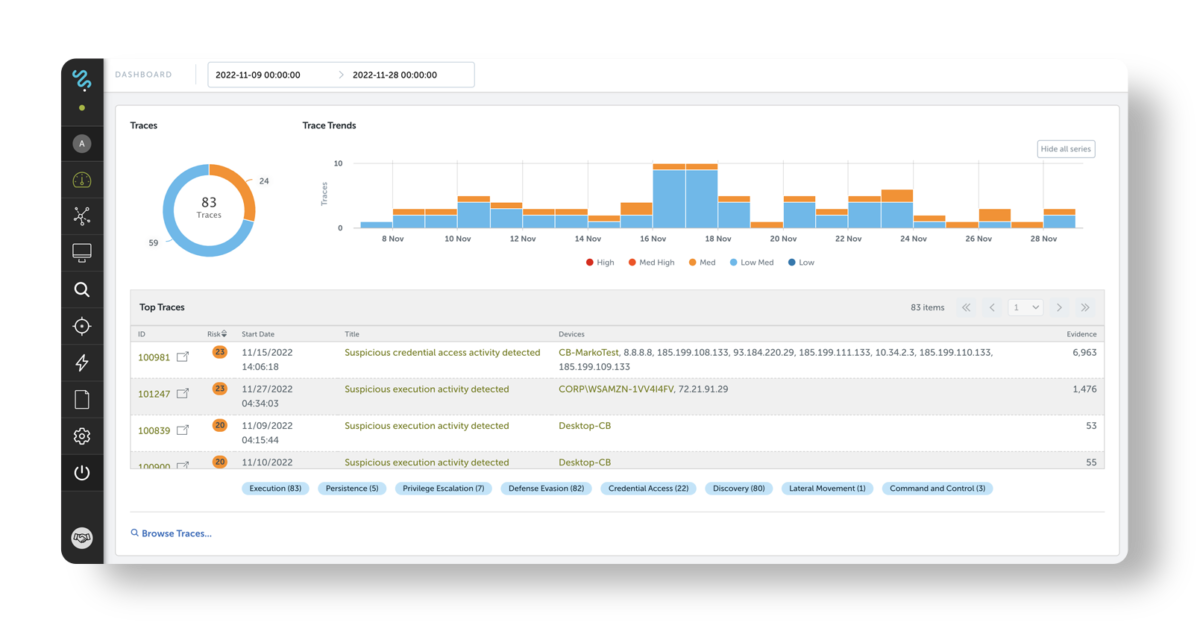The height and width of the screenshot is (640, 1200).
Task: Filter by the Credential Access (22) tag
Action: click(649, 489)
